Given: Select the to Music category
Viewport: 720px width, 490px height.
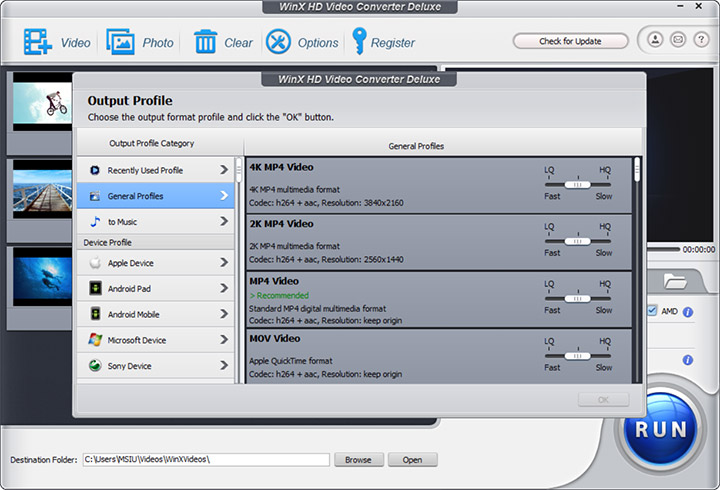Looking at the screenshot, I should (x=156, y=222).
